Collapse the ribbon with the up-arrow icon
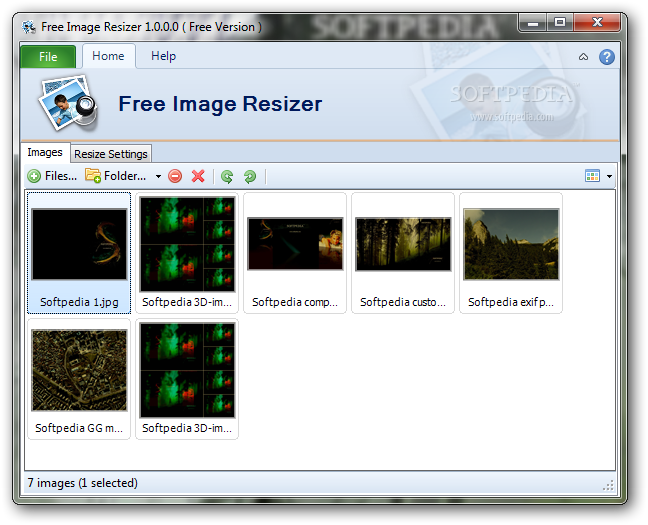648x525 pixels. point(583,57)
